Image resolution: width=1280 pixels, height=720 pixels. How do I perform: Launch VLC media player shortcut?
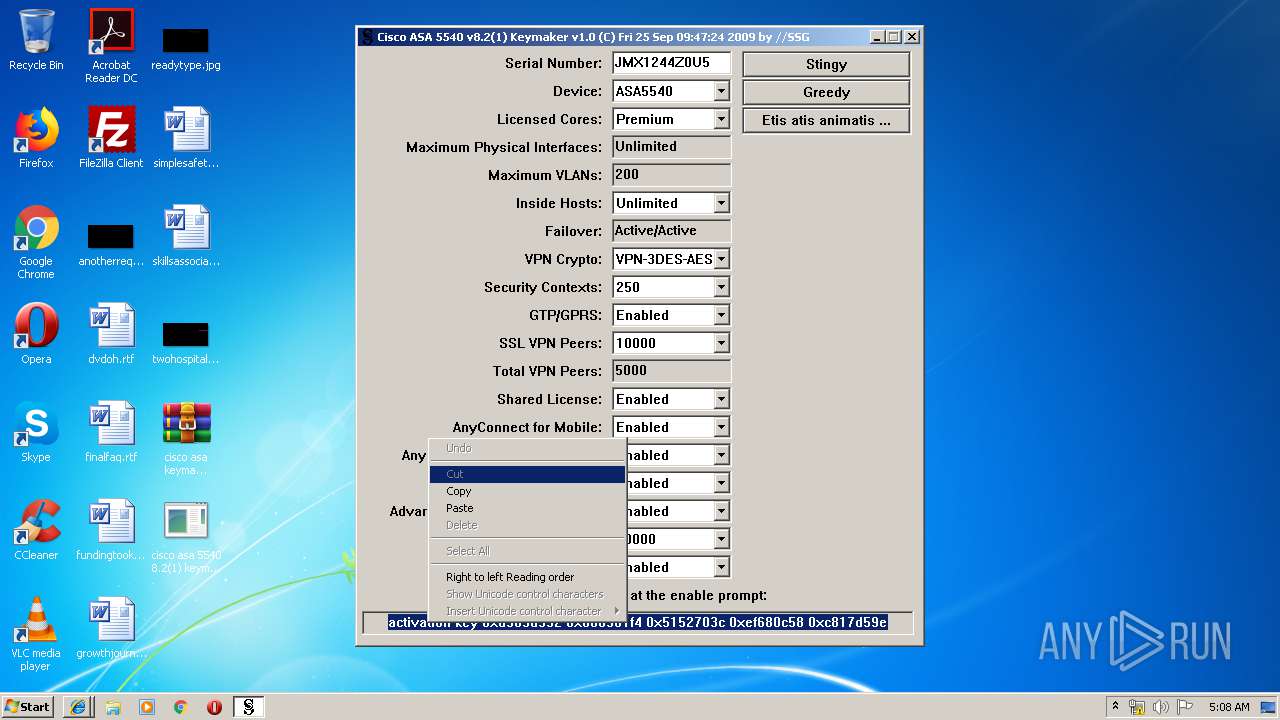[36, 635]
